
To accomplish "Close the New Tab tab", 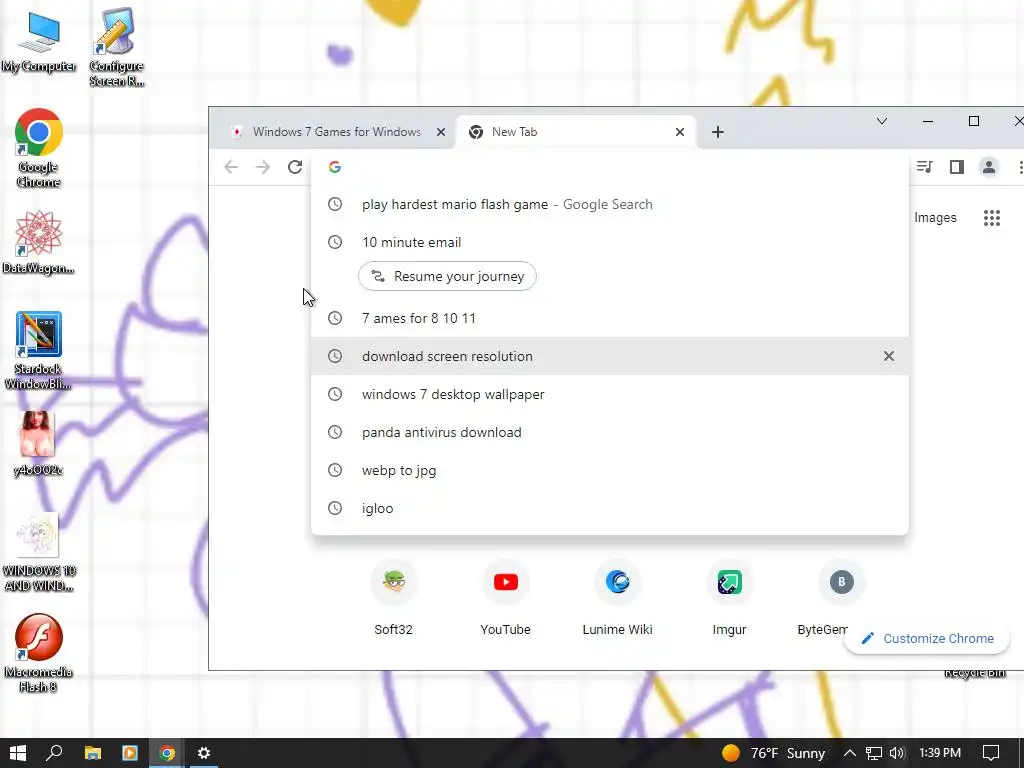I will click(680, 132).
